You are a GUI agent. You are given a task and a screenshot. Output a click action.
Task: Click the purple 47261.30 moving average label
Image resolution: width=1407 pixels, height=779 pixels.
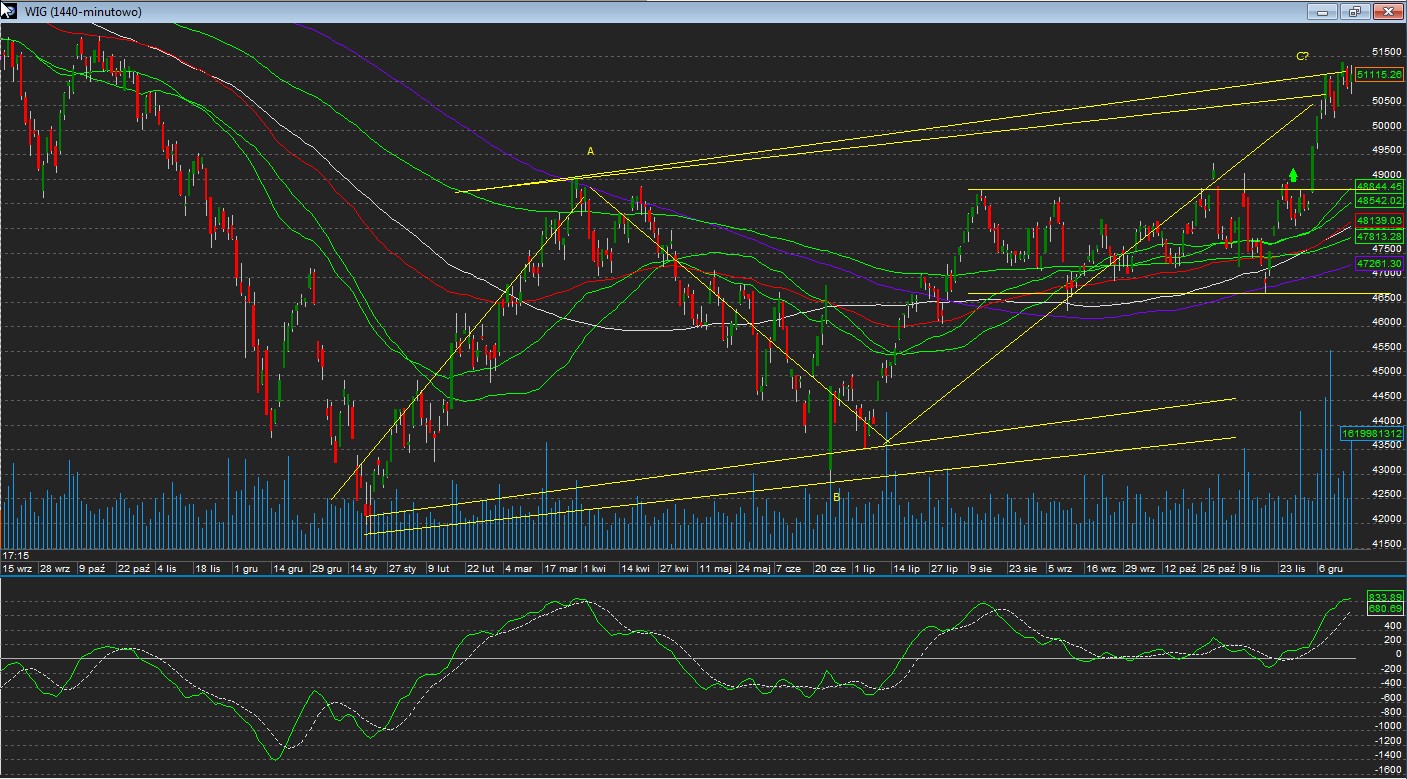click(1379, 263)
